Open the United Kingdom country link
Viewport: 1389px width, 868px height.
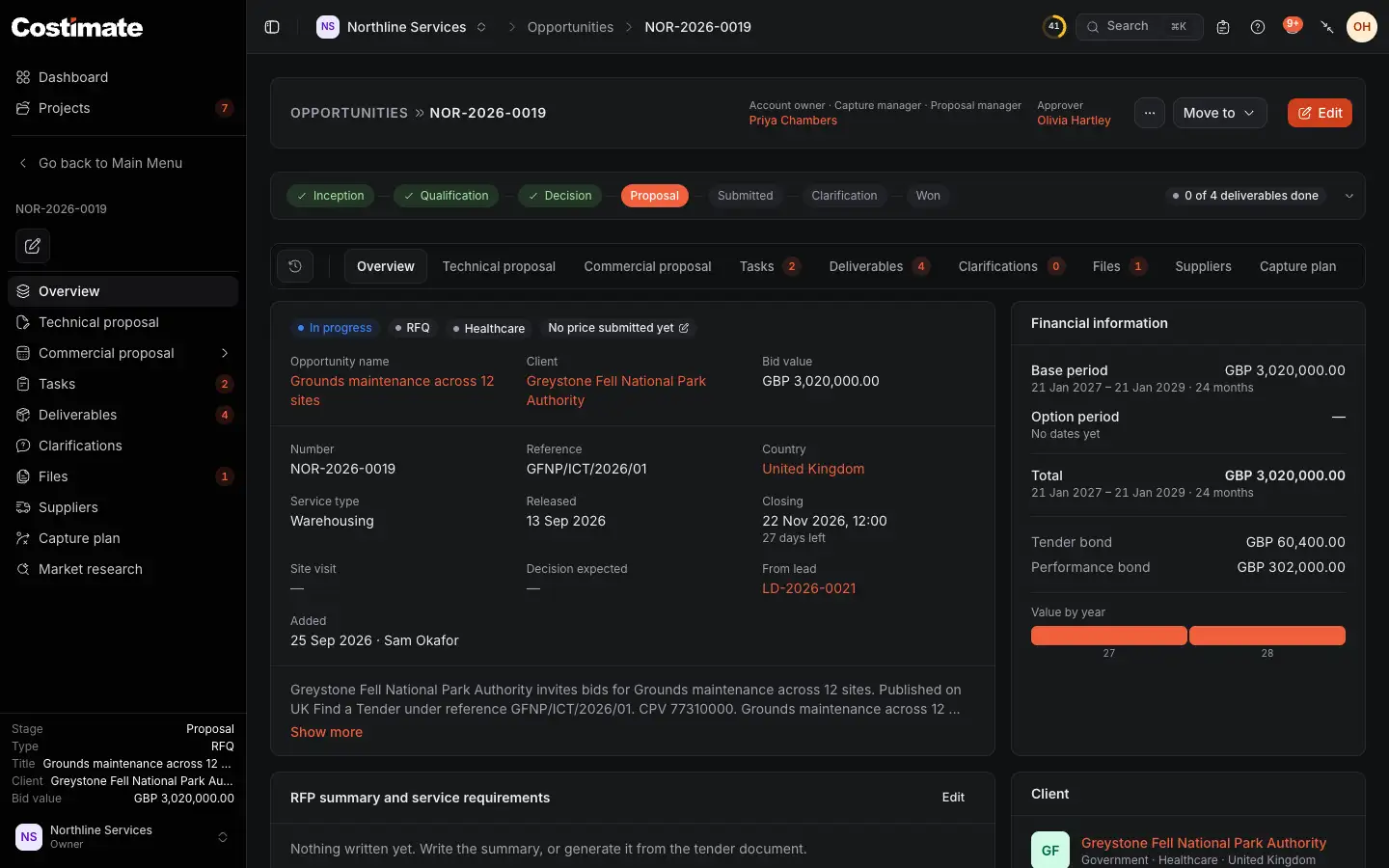(x=813, y=469)
